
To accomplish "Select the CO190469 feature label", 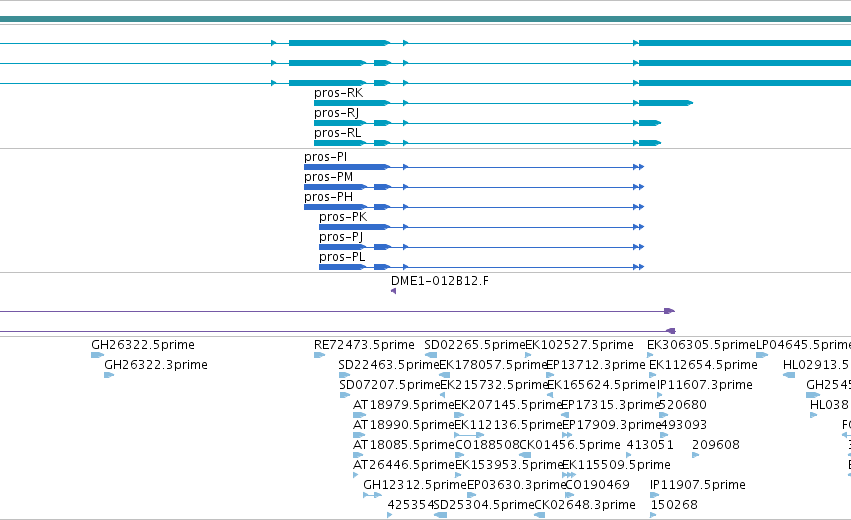I will coord(598,486).
